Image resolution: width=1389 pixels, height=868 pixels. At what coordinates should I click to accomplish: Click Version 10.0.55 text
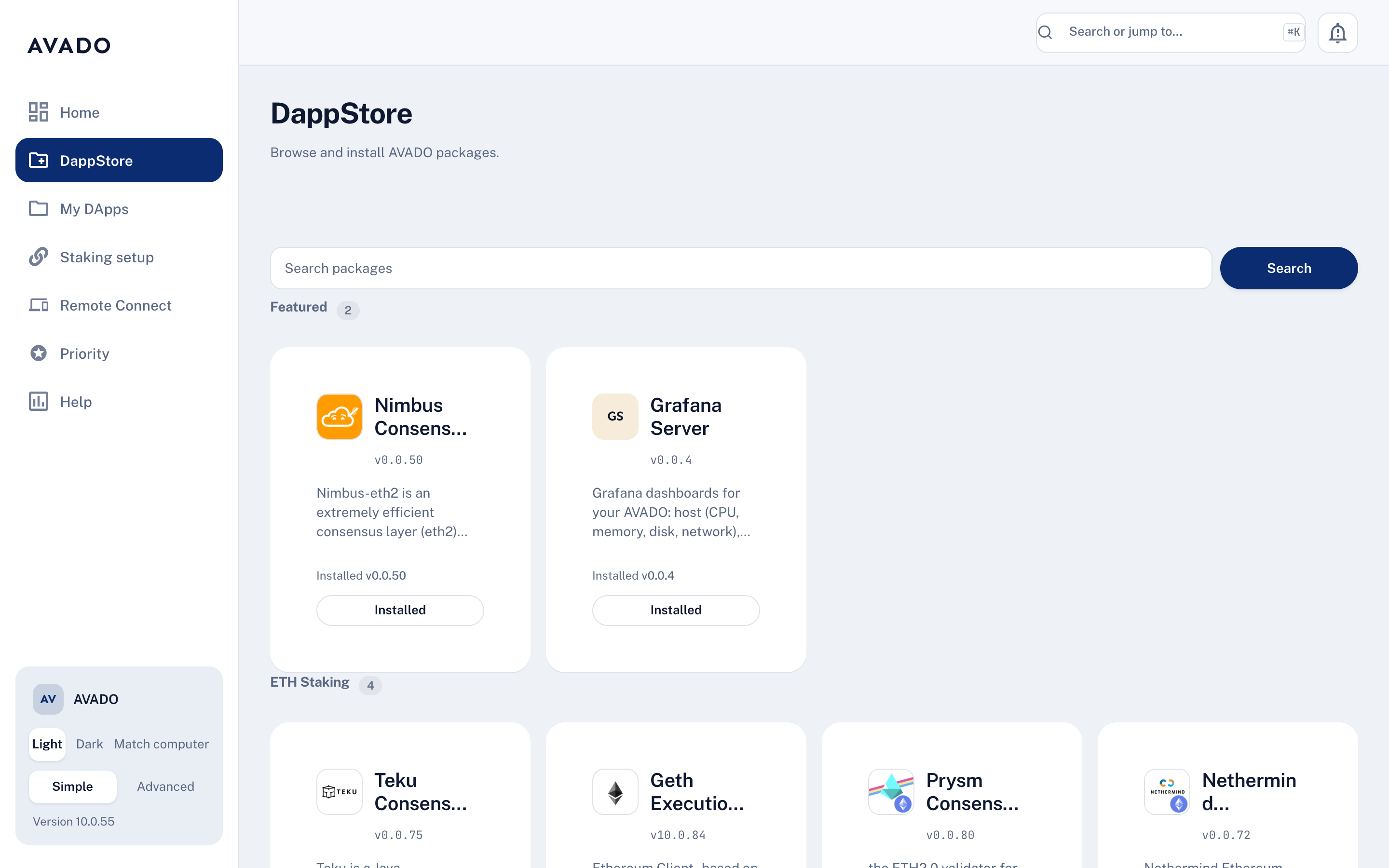click(73, 822)
